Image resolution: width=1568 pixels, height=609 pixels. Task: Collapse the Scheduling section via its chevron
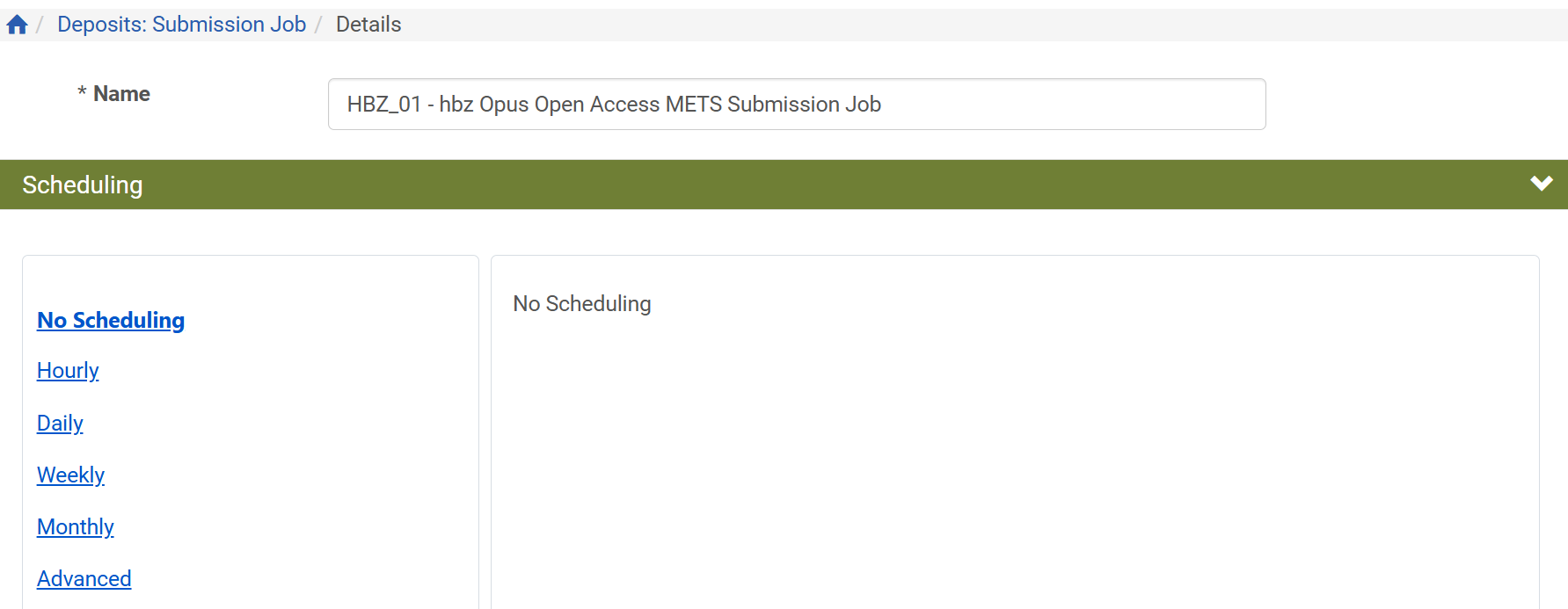pos(1541,184)
